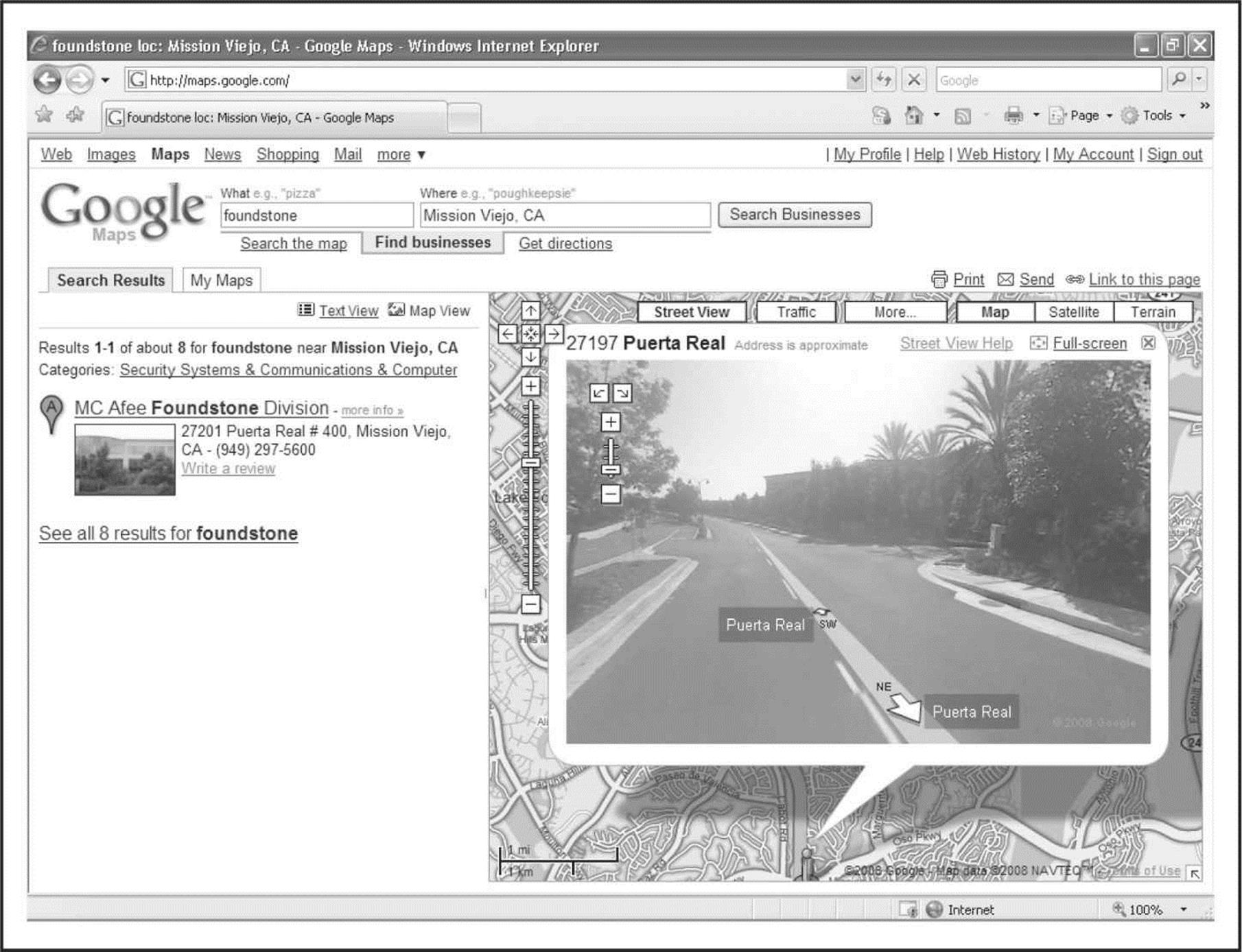Expand the toolbar overflow chevron
The height and width of the screenshot is (952, 1242).
[x=1204, y=105]
